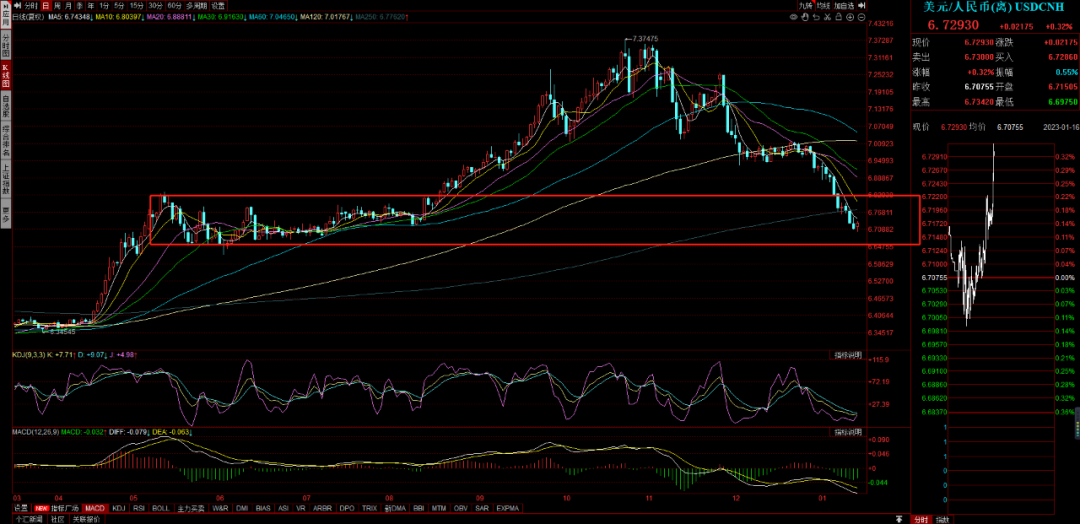The height and width of the screenshot is (524, 1080).
Task: Open 设置 in the bottom indicator bar
Action: coord(22,508)
